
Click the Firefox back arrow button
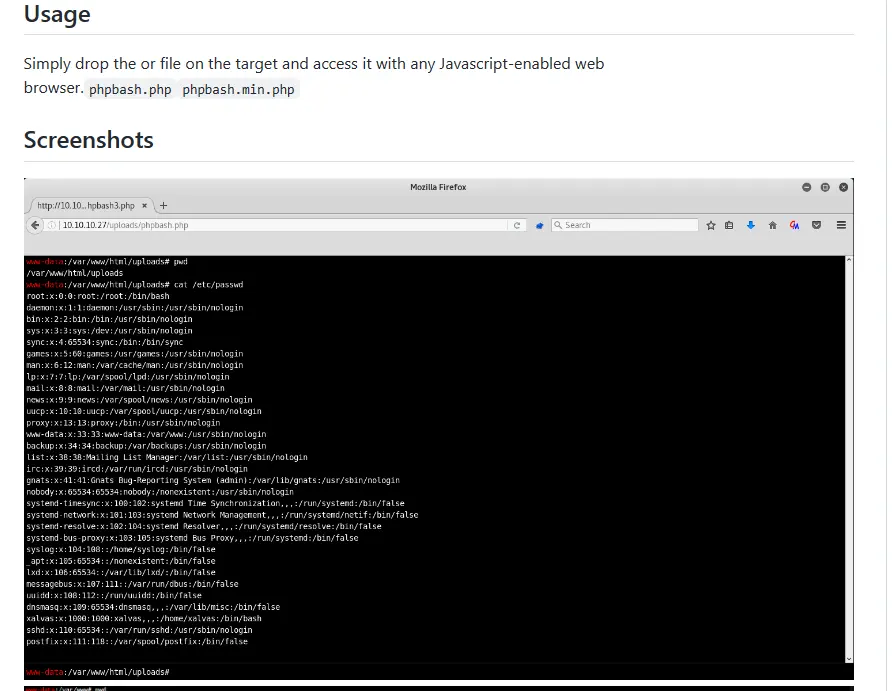click(35, 225)
